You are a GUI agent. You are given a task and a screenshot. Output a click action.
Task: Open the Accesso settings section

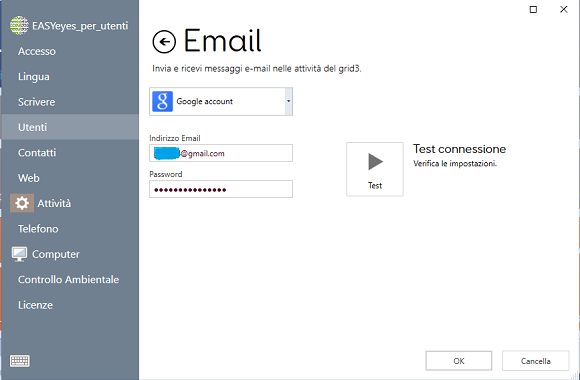click(x=37, y=51)
